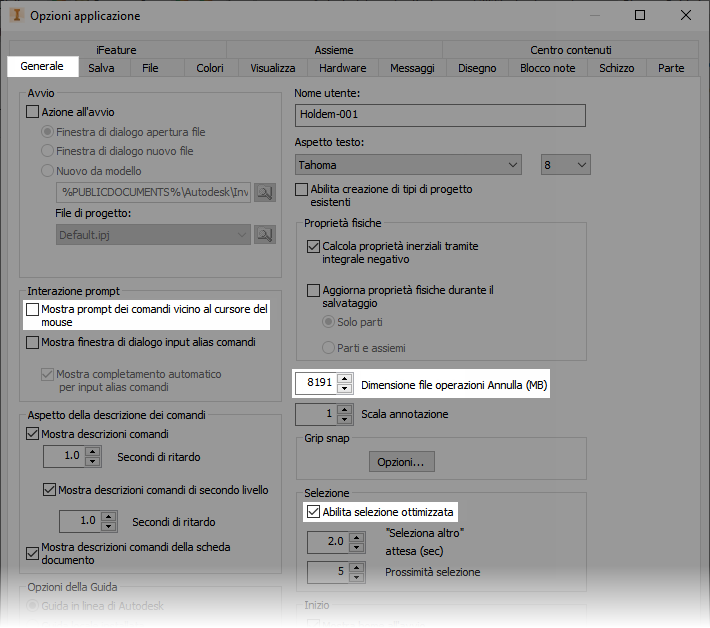
Task: Open the text size 8 dropdown
Action: pyautogui.click(x=566, y=165)
